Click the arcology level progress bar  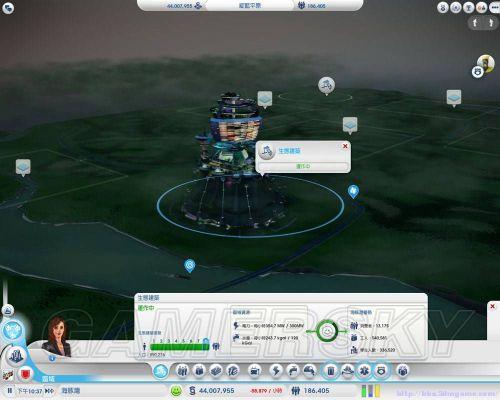[180, 347]
